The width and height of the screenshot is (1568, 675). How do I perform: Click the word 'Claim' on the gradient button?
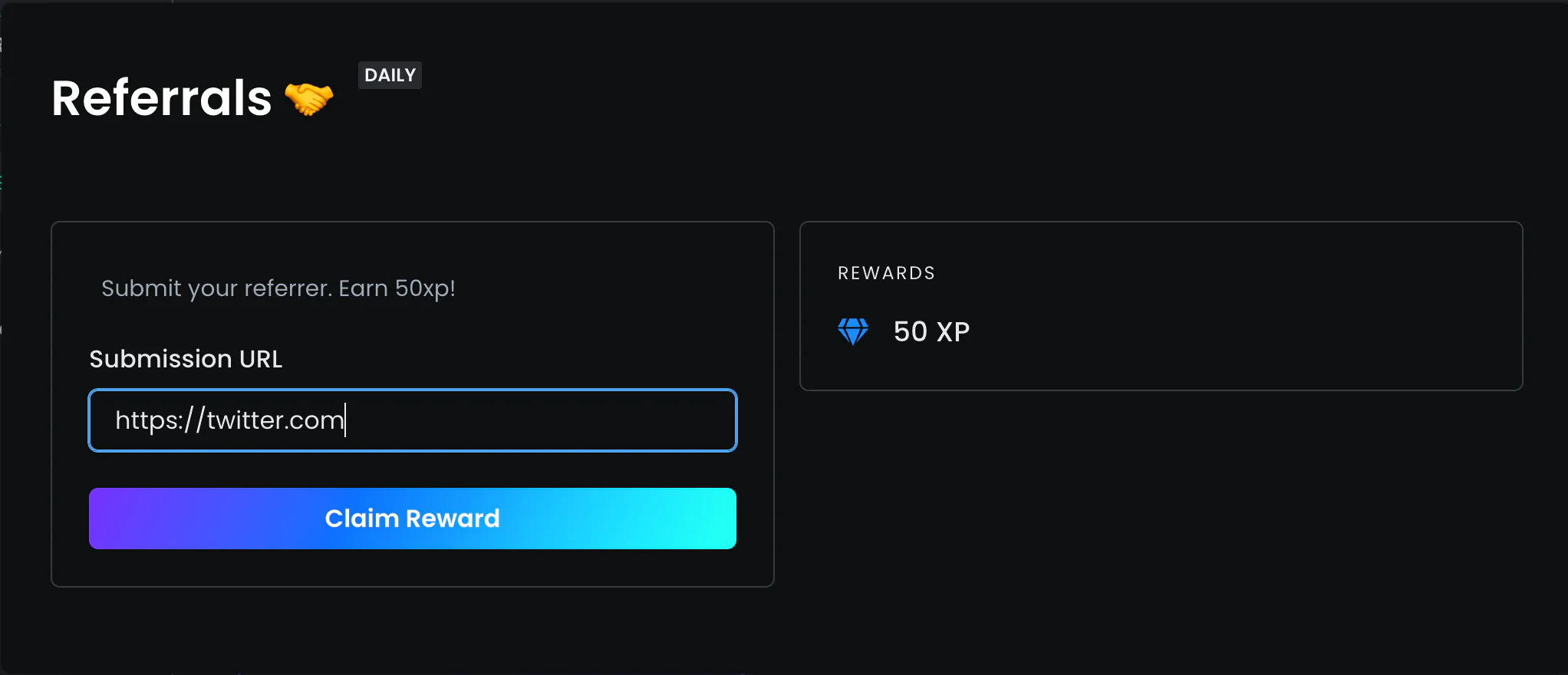click(x=361, y=519)
